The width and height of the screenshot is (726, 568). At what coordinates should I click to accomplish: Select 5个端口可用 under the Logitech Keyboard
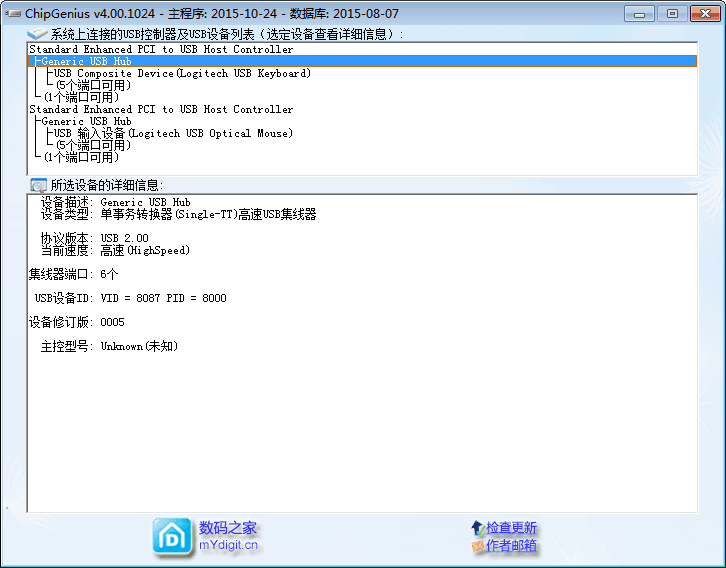93,85
